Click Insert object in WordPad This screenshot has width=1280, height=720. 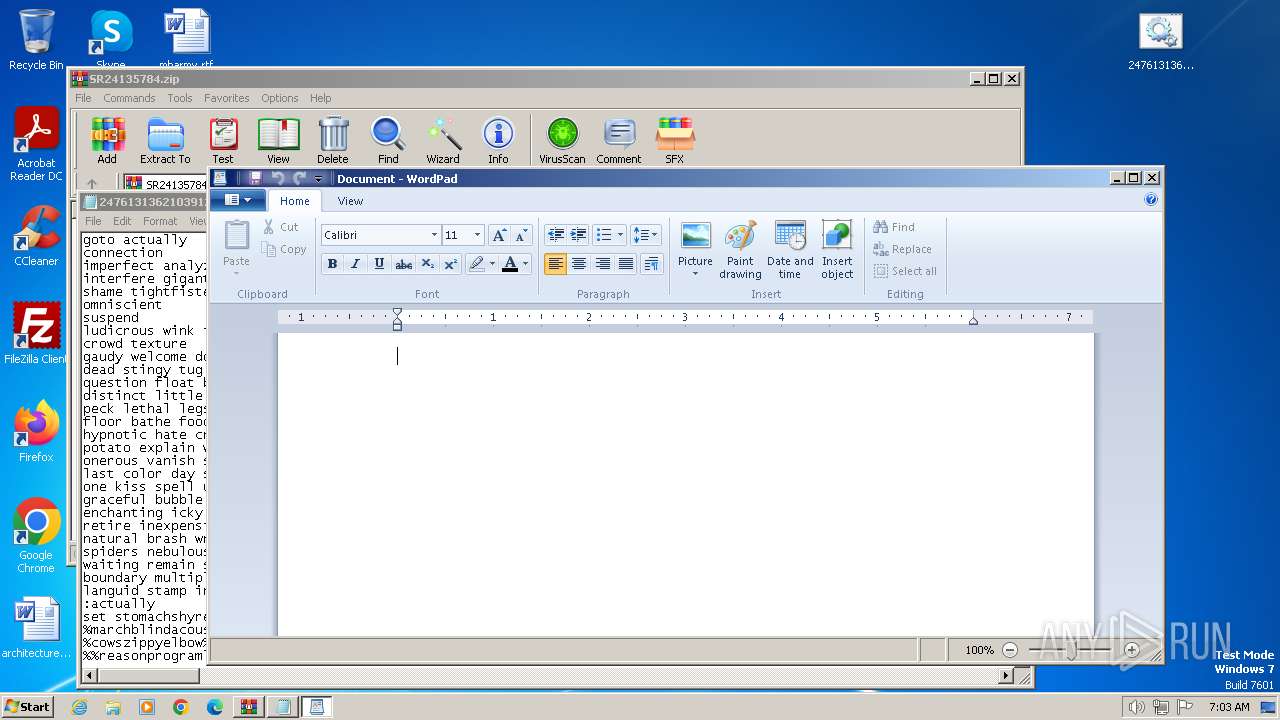[x=837, y=250]
